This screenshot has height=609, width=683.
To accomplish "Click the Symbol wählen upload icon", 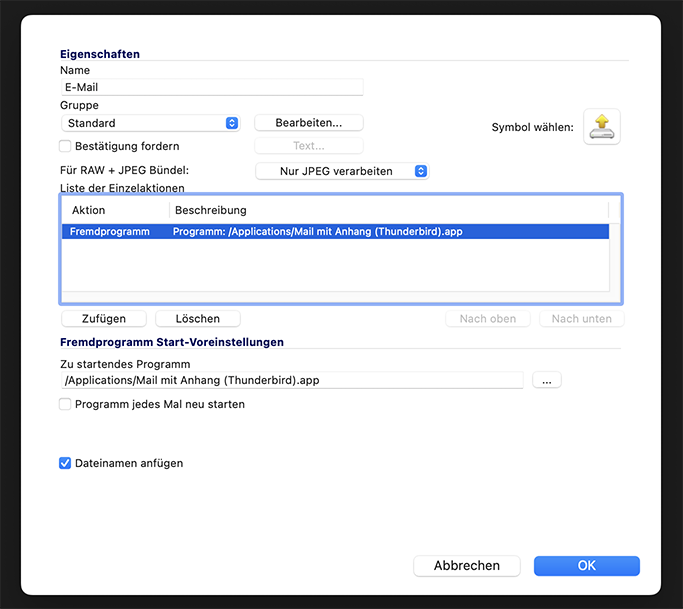I will (x=602, y=127).
